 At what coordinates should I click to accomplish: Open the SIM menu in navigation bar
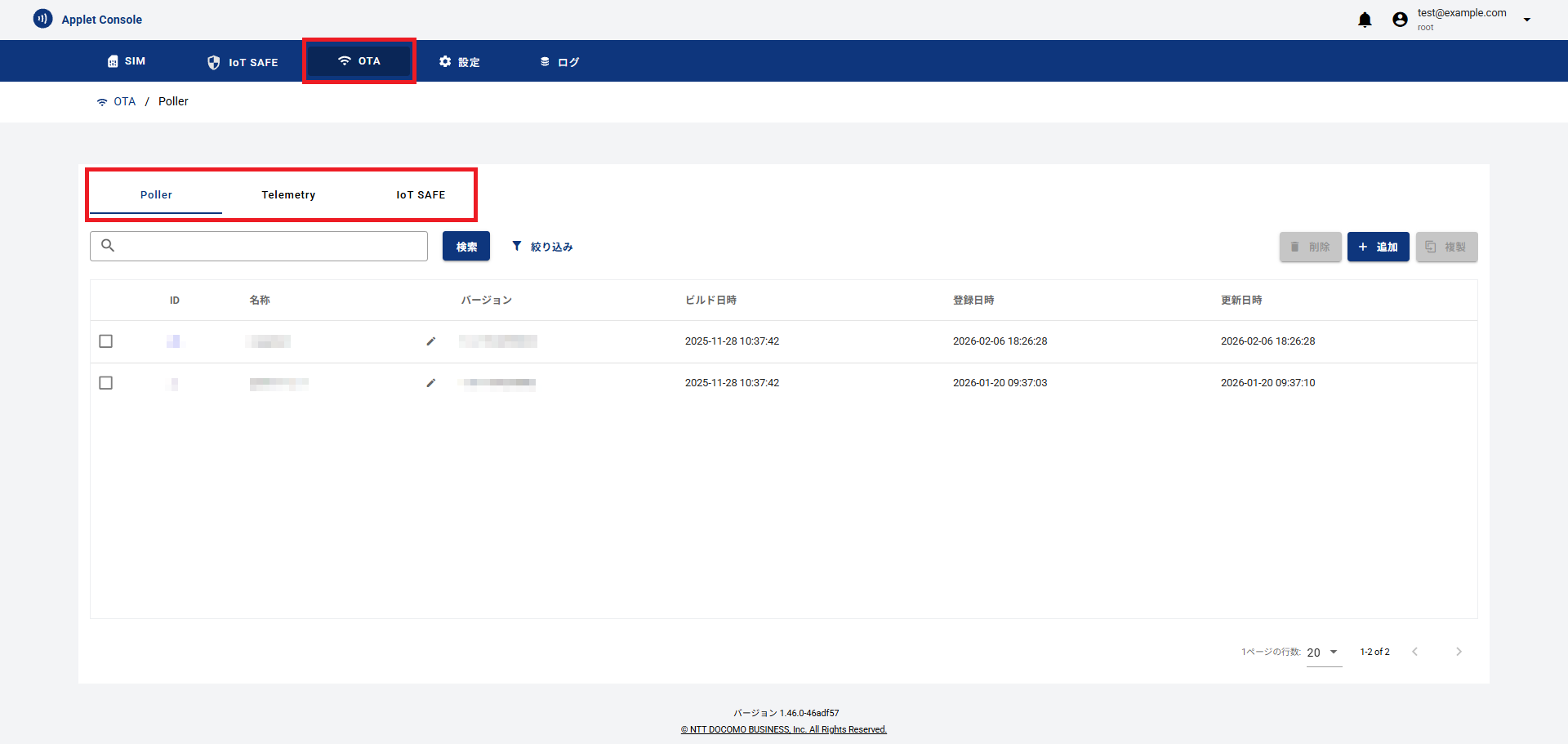click(127, 61)
